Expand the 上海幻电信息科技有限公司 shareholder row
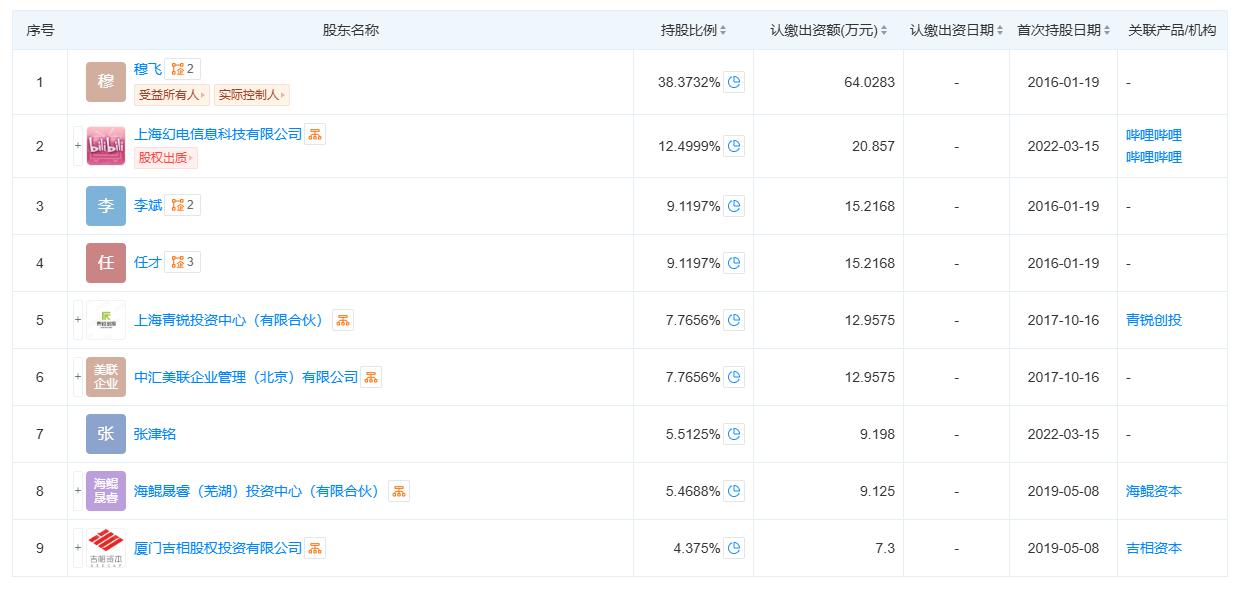This screenshot has width=1238, height=599. (78, 146)
